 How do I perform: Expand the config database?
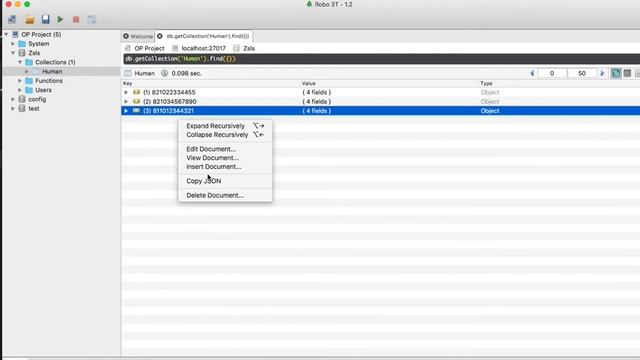point(13,100)
